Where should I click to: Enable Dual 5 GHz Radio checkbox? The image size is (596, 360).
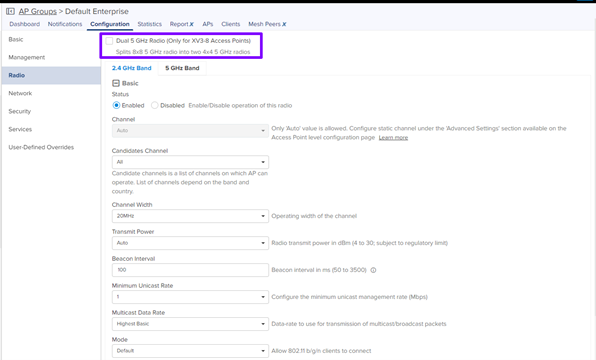pos(109,41)
